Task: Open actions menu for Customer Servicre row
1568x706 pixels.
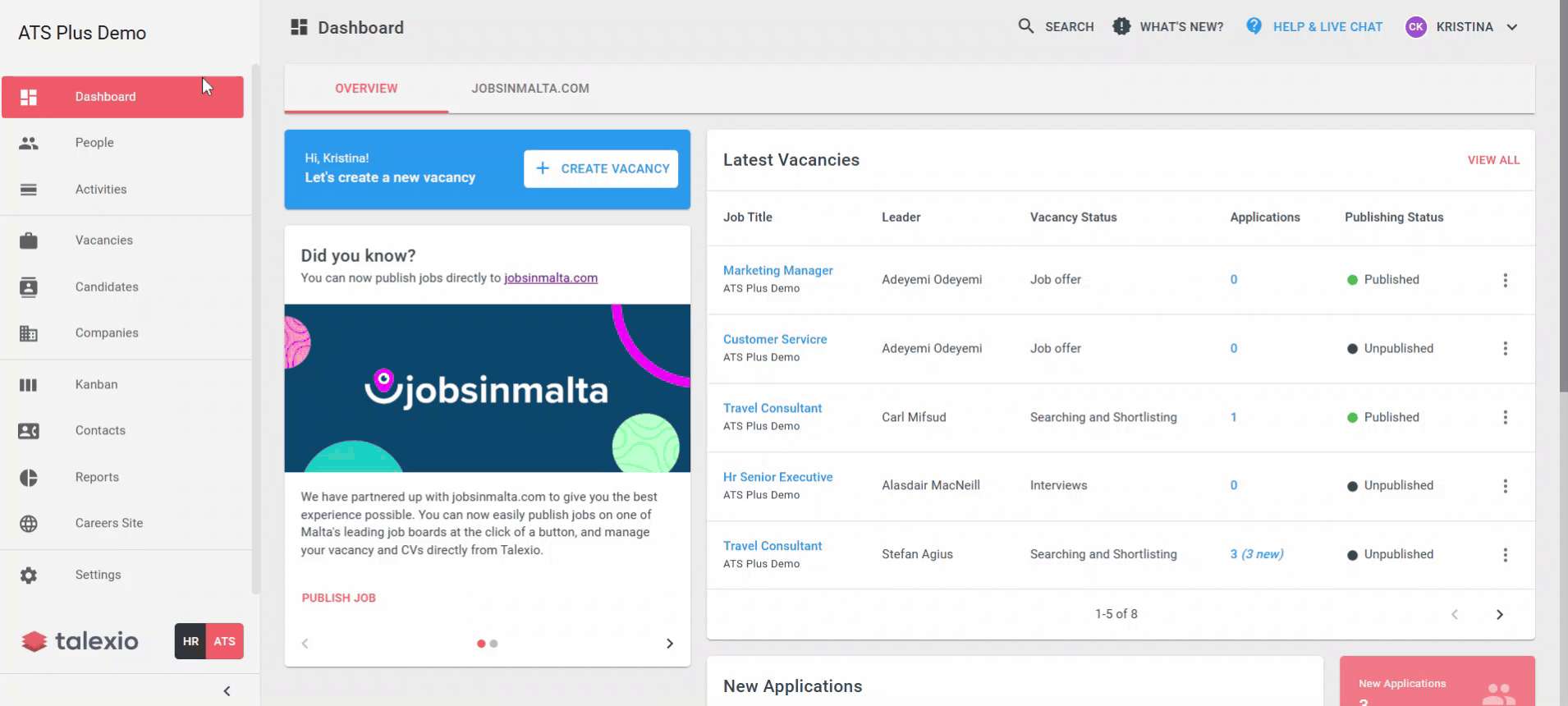Action: pyautogui.click(x=1506, y=349)
